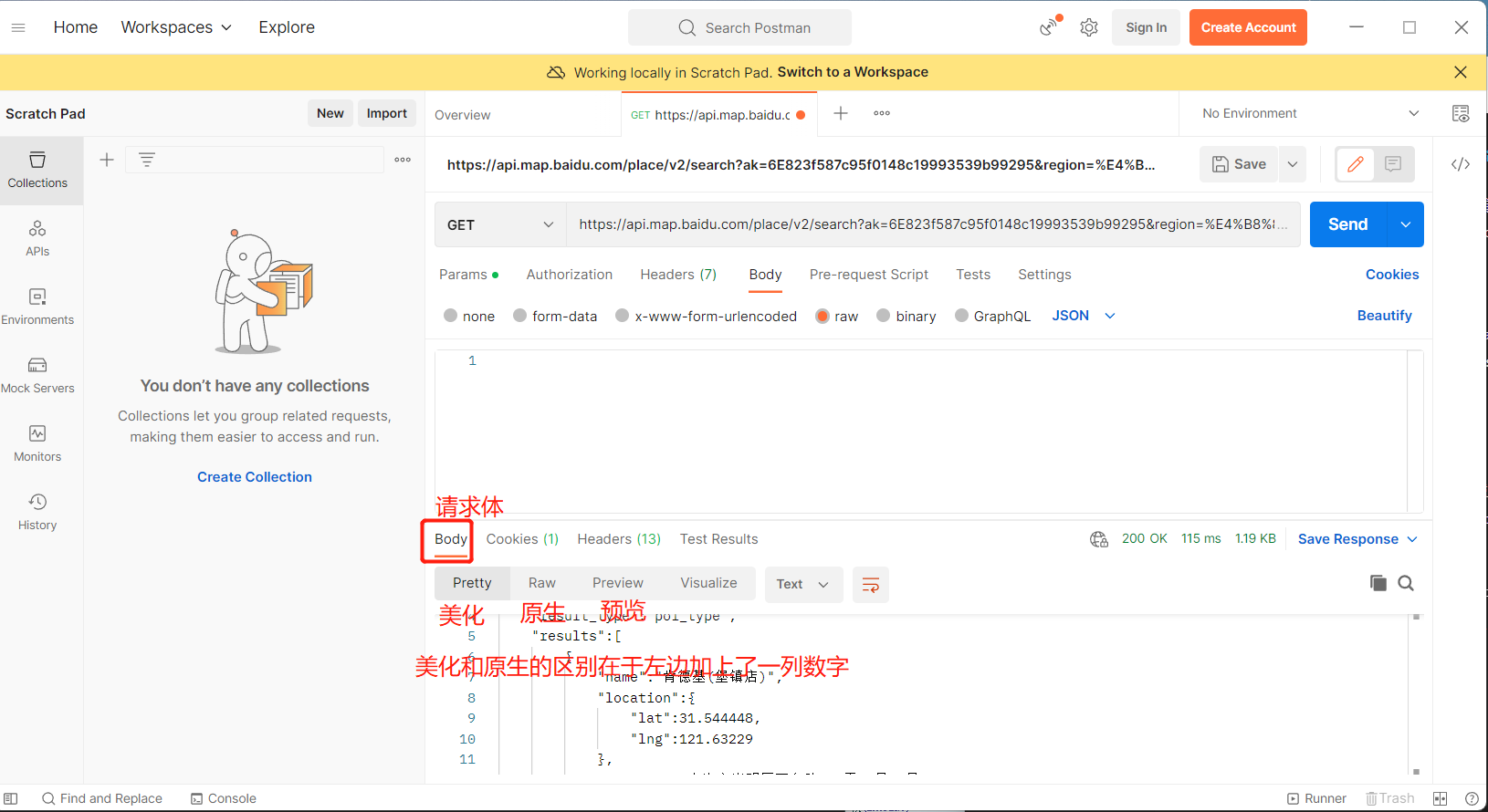
Task: Save the current request
Action: 1239,164
